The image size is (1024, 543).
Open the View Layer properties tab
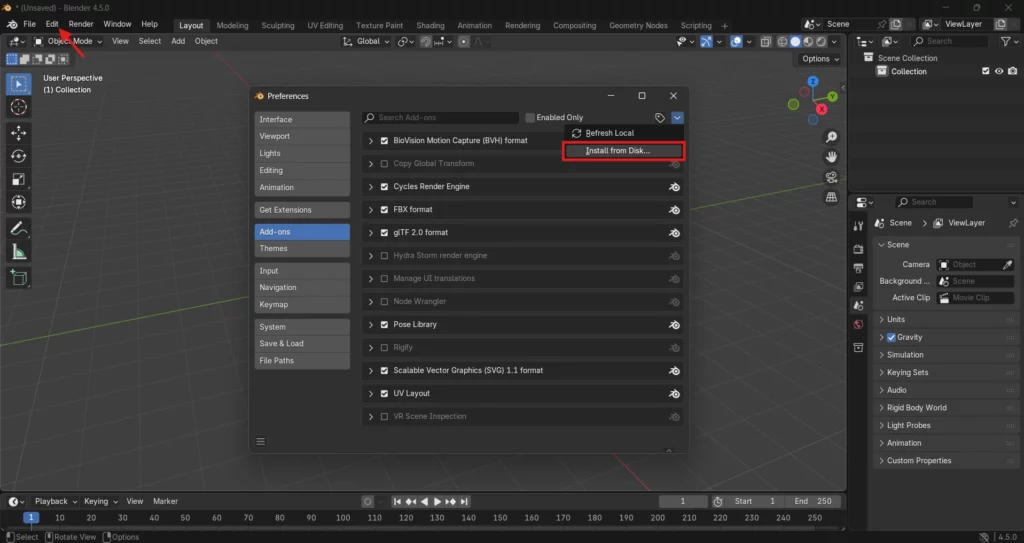click(x=858, y=287)
